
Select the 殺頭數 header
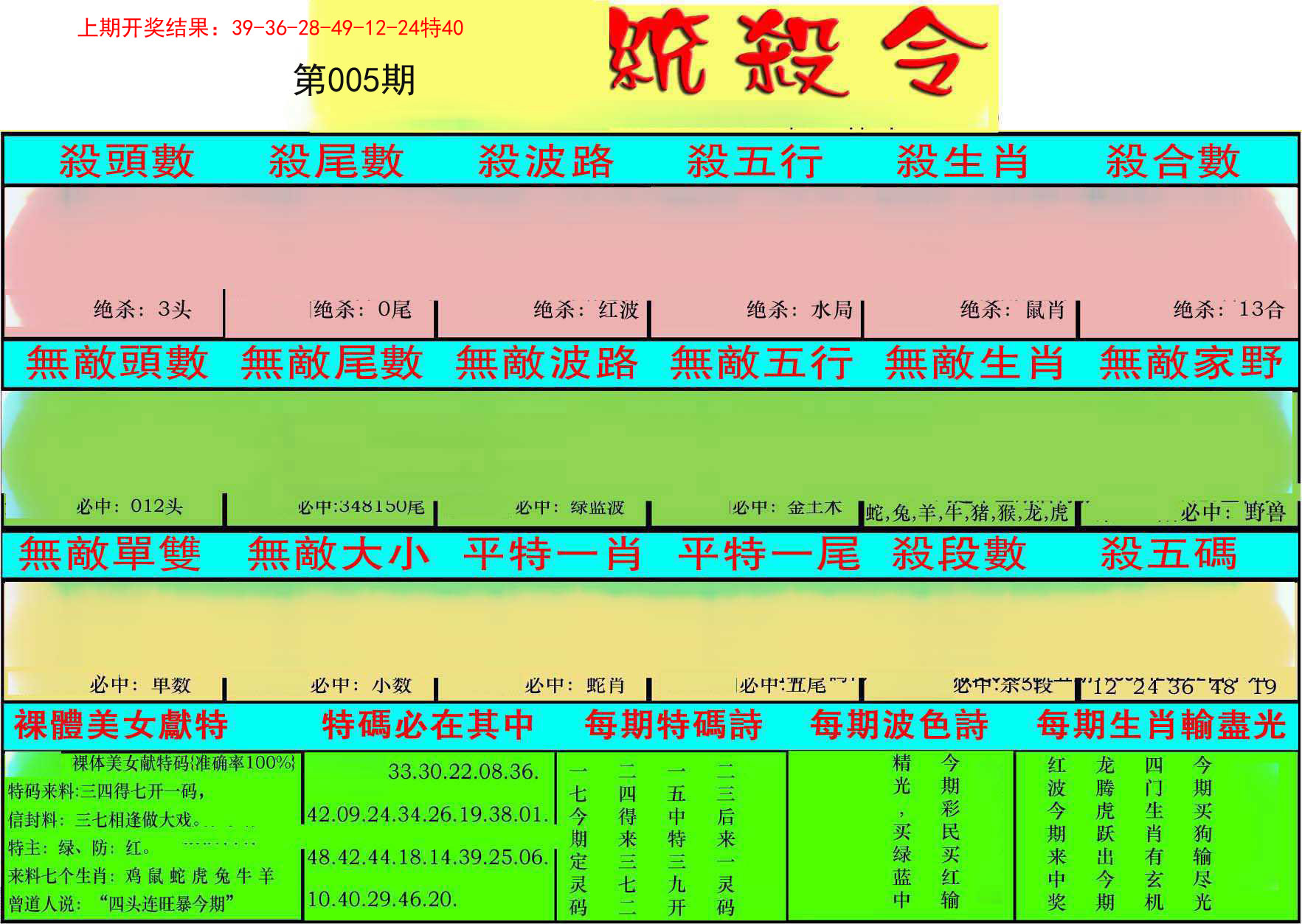pos(126,161)
